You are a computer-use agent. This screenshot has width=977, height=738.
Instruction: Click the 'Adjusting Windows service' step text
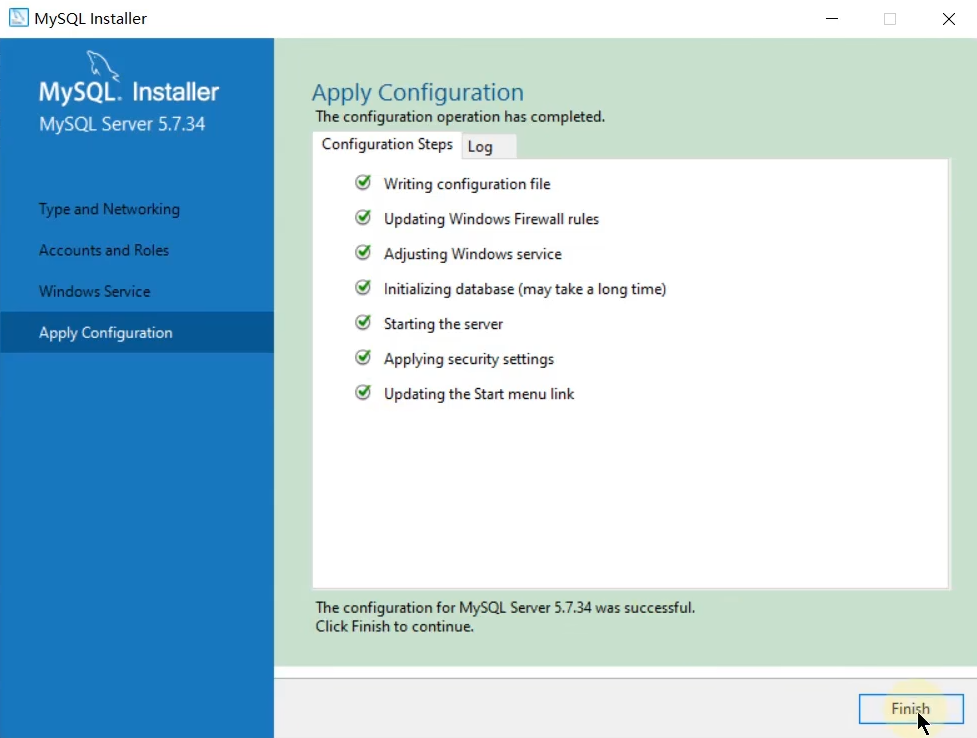[x=473, y=254]
